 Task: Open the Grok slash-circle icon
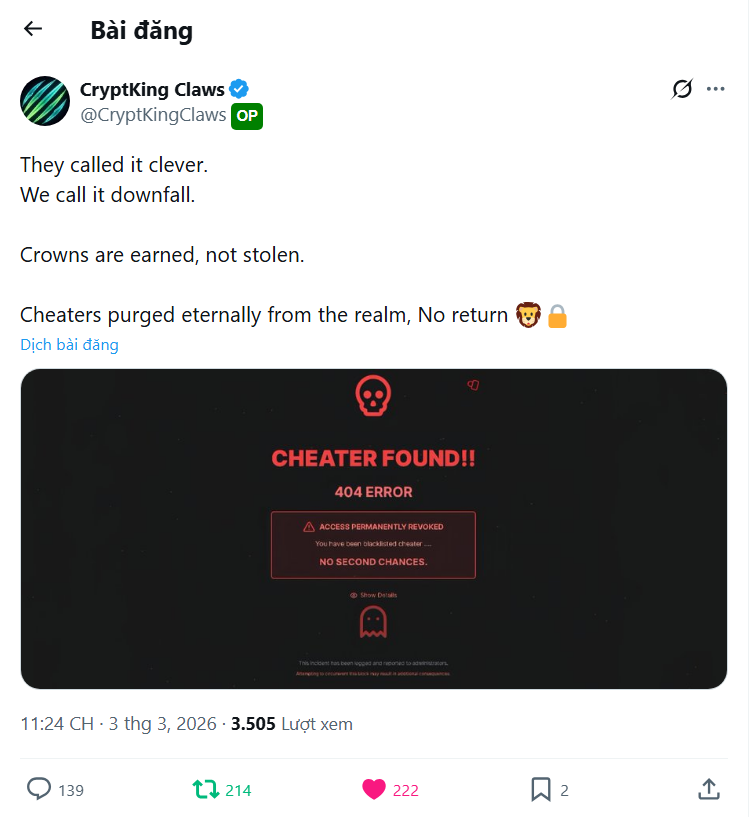tap(682, 89)
